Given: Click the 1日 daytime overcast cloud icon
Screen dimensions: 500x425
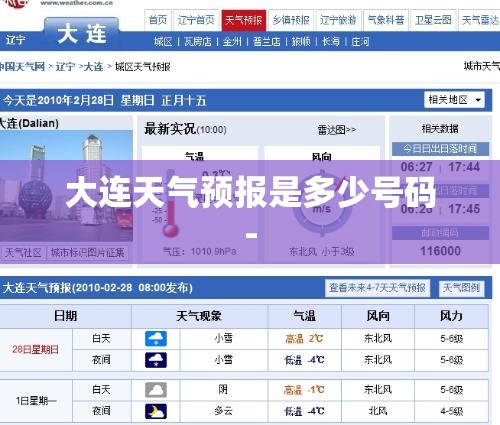Looking at the screenshot, I should point(156,390).
